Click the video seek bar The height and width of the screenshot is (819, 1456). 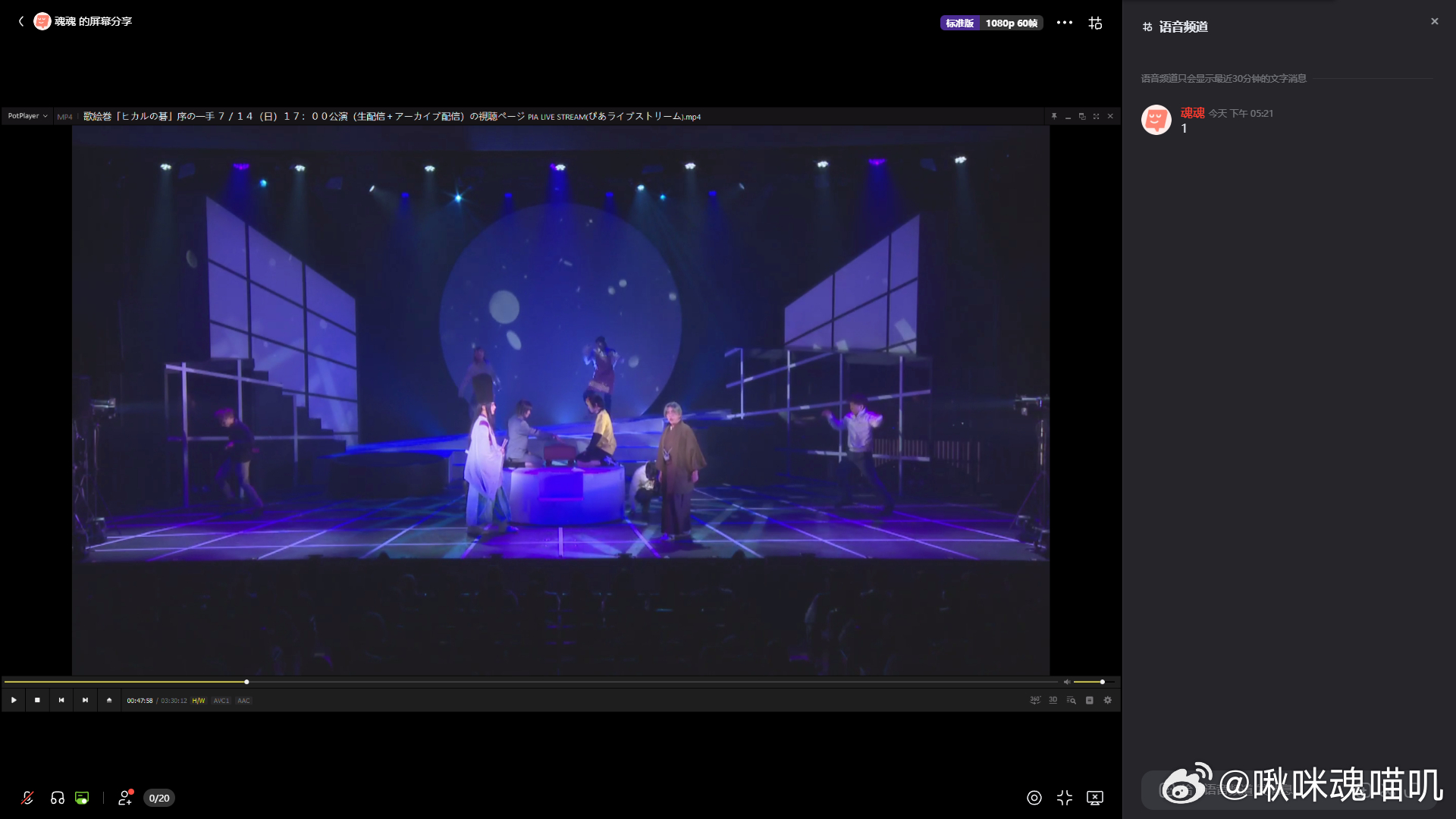[531, 682]
